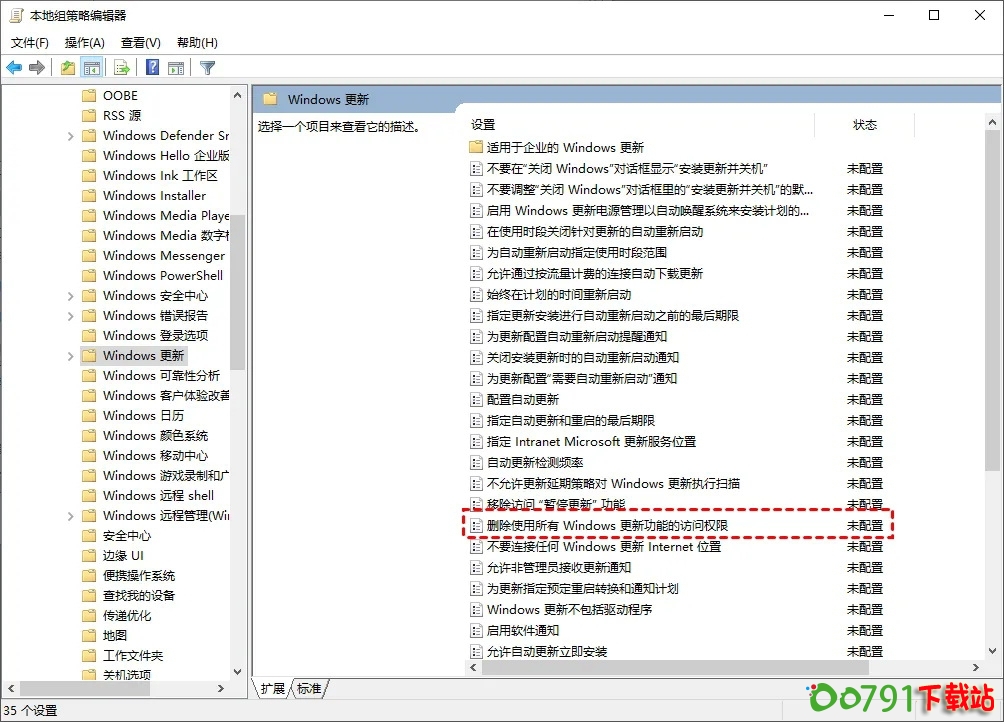Select the Windows PowerShell folder in tree

click(162, 276)
